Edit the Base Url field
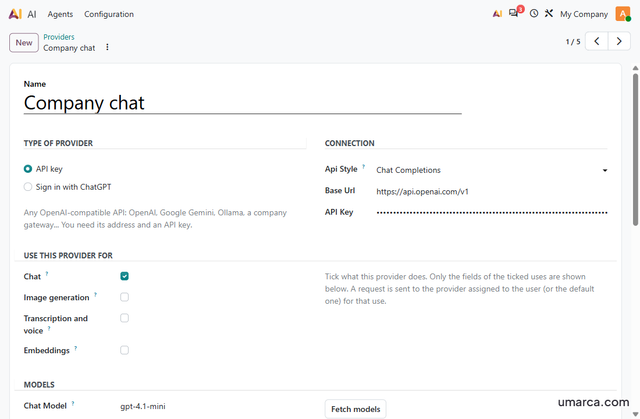The height and width of the screenshot is (419, 640). point(492,191)
